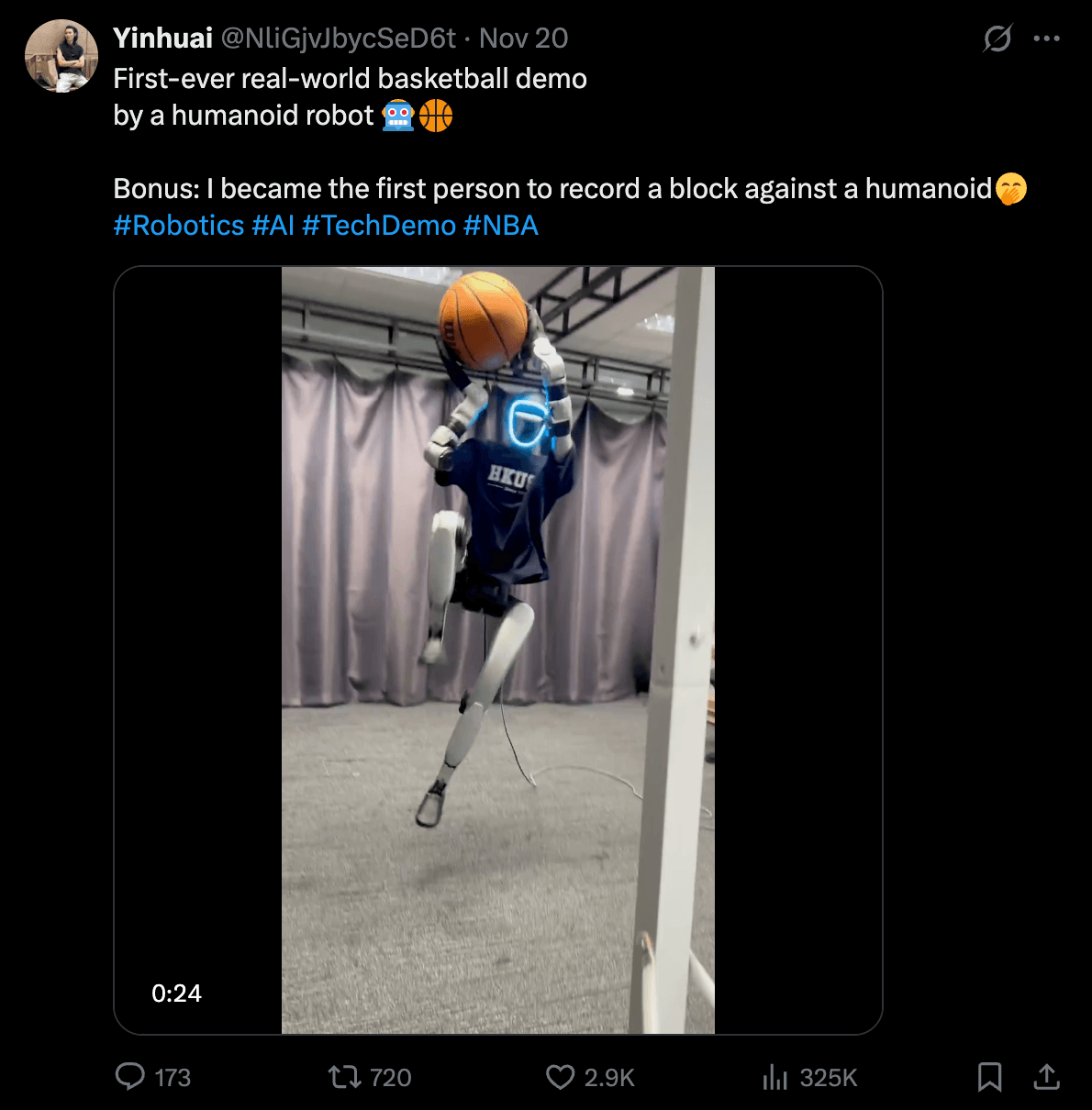Like the tweet with the heart icon
1092x1110 pixels.
(x=560, y=1076)
